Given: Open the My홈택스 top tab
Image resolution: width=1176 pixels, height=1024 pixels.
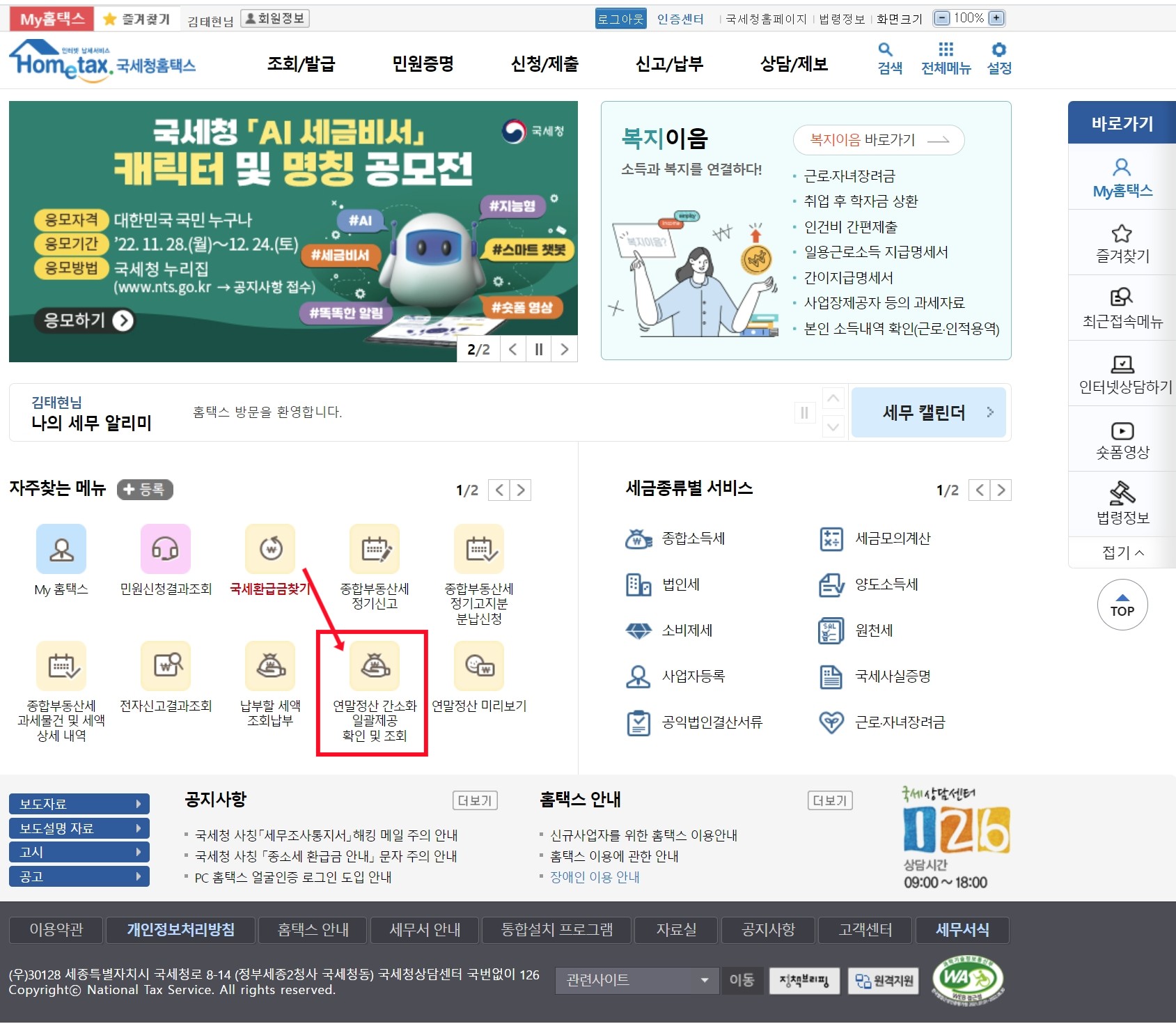Looking at the screenshot, I should pos(52,19).
